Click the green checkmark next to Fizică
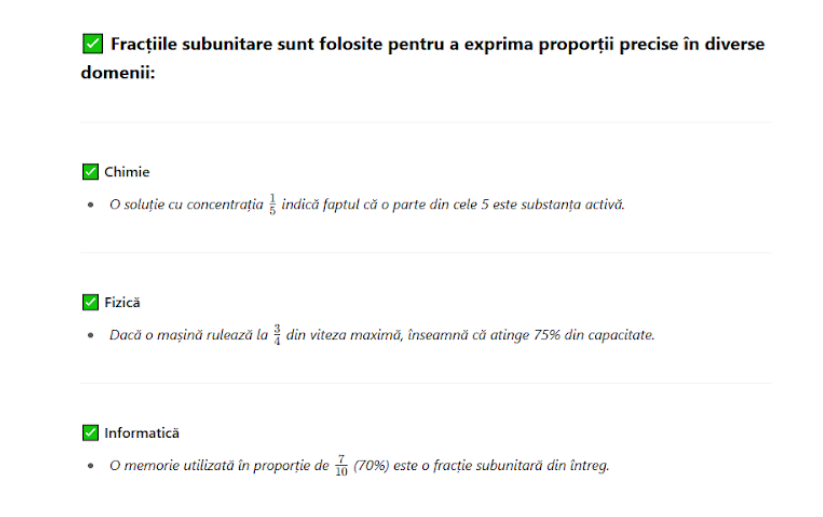The image size is (823, 517). [x=90, y=302]
